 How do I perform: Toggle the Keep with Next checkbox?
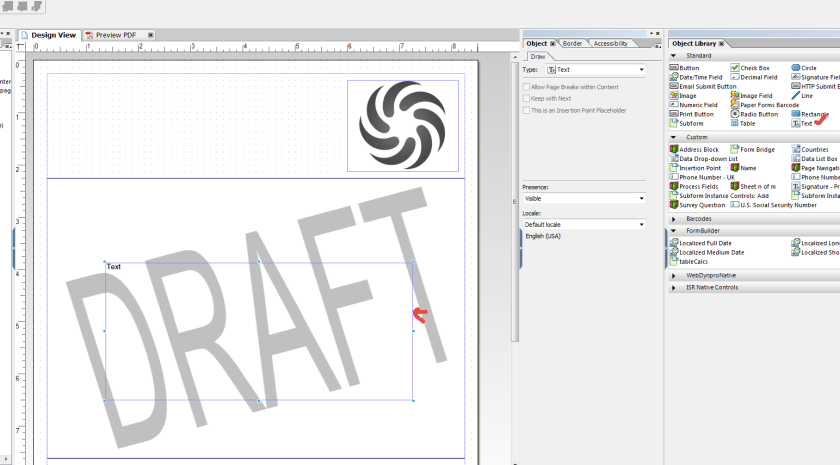point(527,99)
